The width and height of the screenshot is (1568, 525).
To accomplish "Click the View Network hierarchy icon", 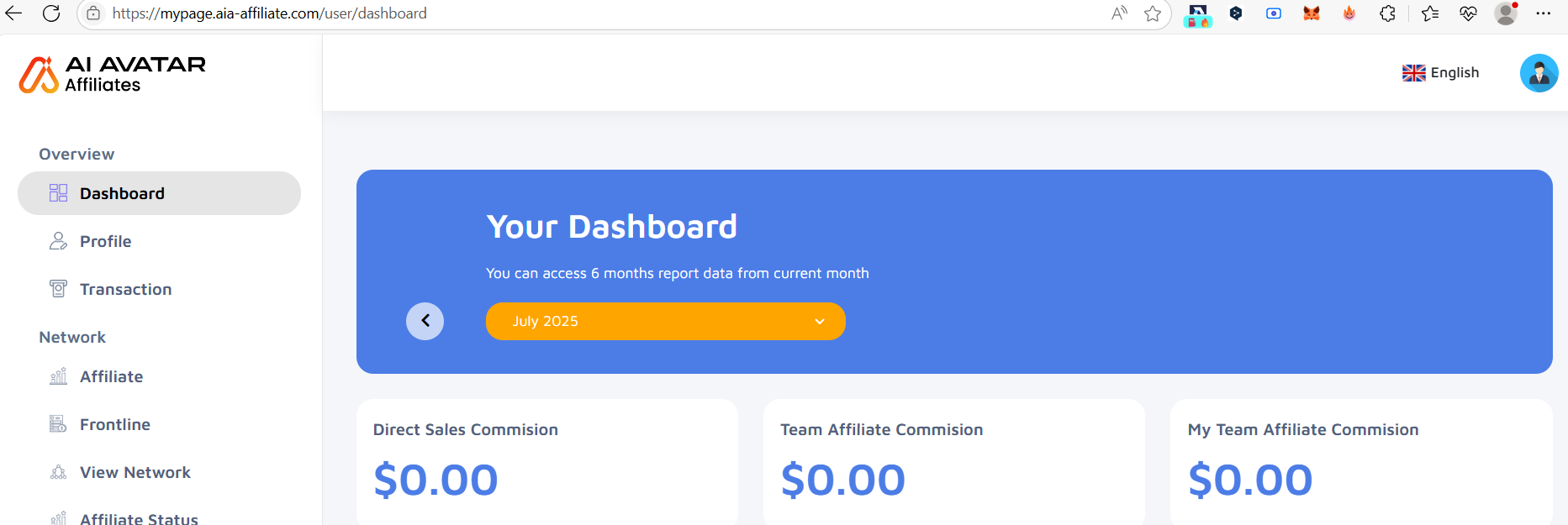I will [x=58, y=472].
